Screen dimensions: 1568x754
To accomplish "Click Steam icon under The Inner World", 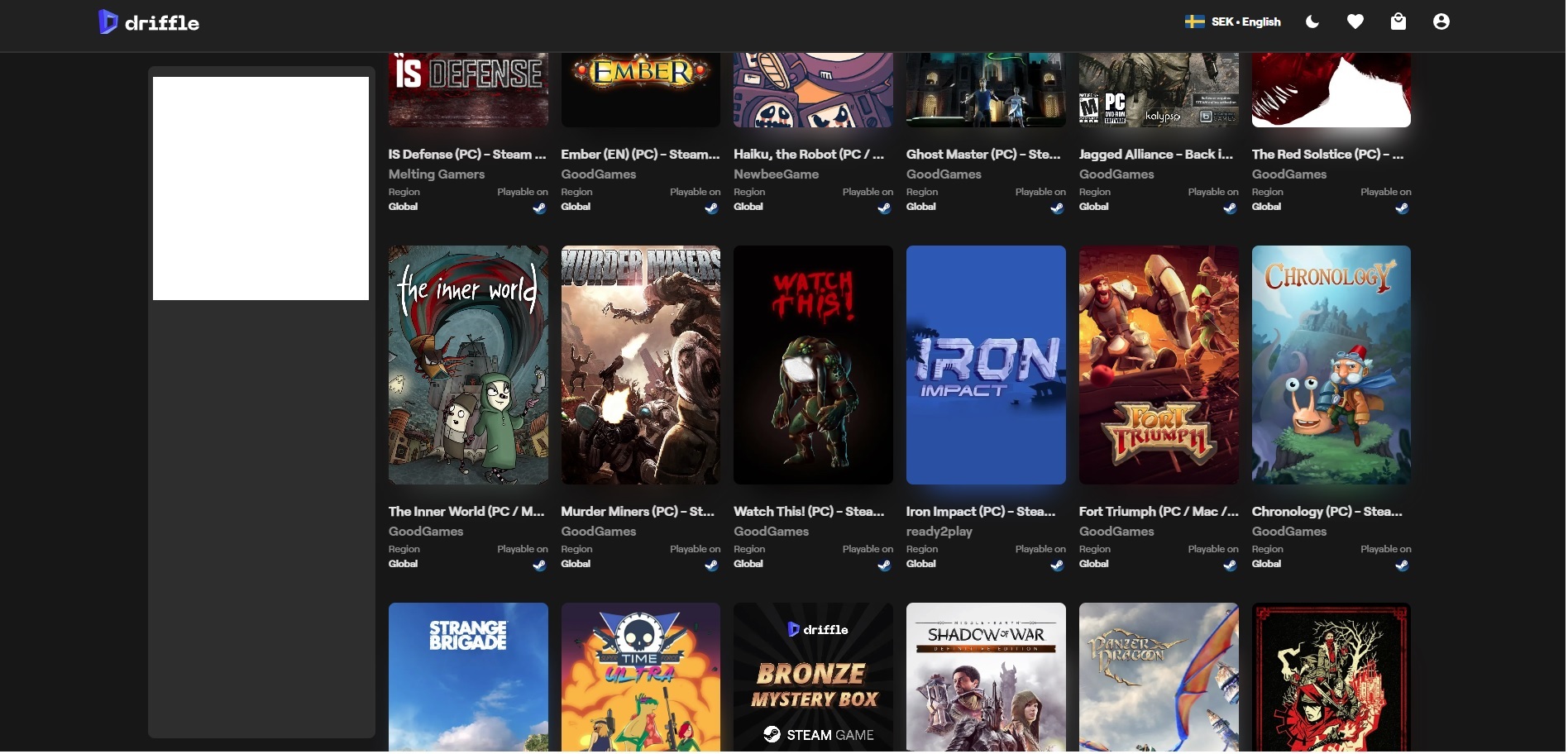I will click(x=539, y=565).
